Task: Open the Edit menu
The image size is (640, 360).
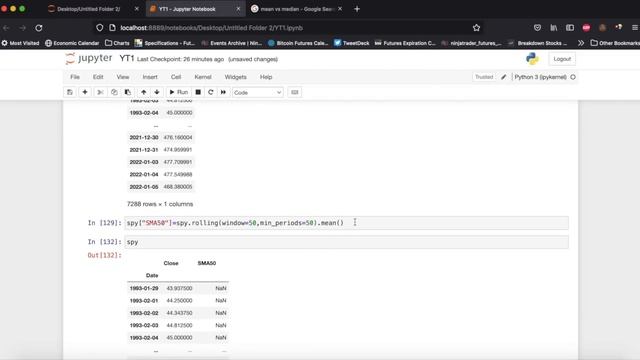Action: pos(98,77)
